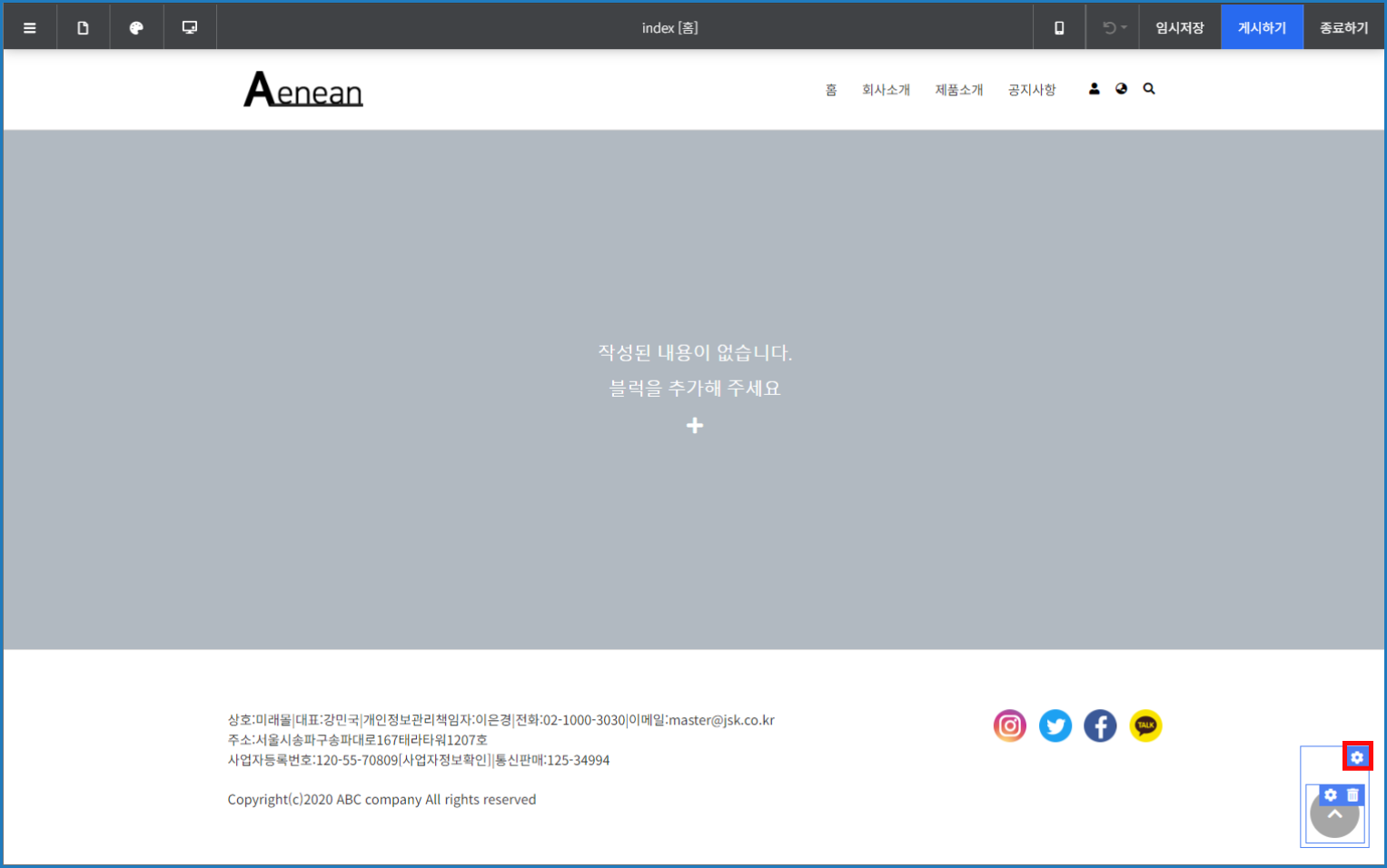Open the hamburger menu in top toolbar
Viewport: 1387px width, 868px height.
30,27
